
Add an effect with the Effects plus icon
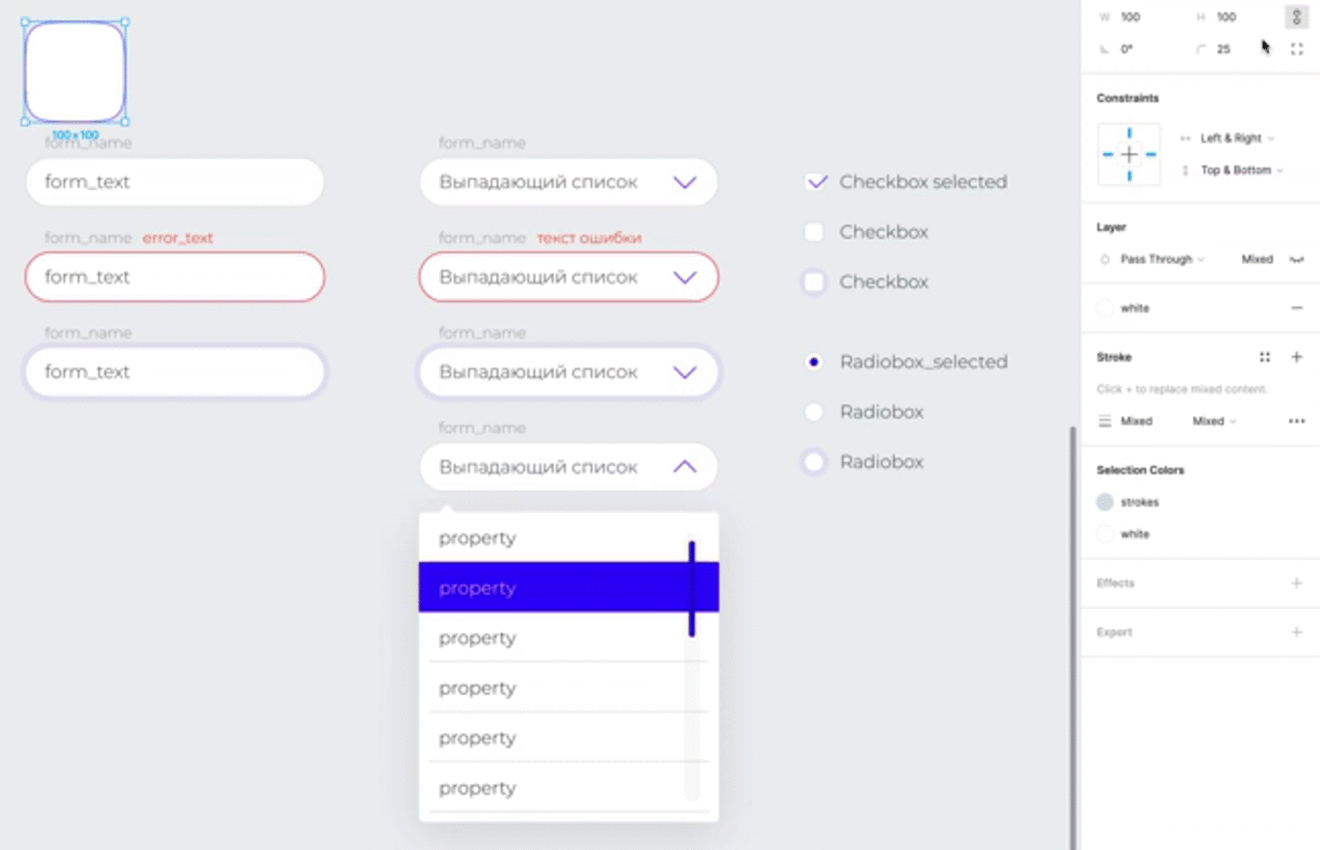tap(1297, 583)
